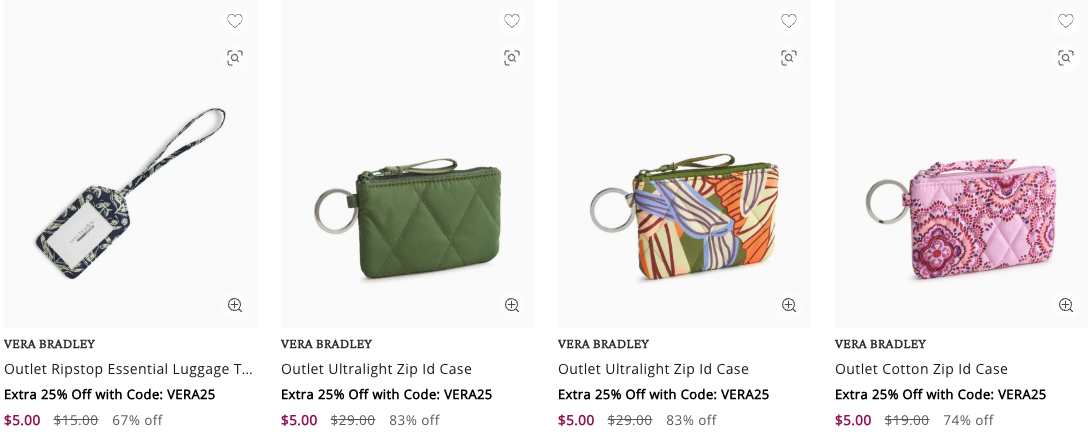Favorite the Ripstop Essential Luggage Tag with heart

(x=234, y=21)
